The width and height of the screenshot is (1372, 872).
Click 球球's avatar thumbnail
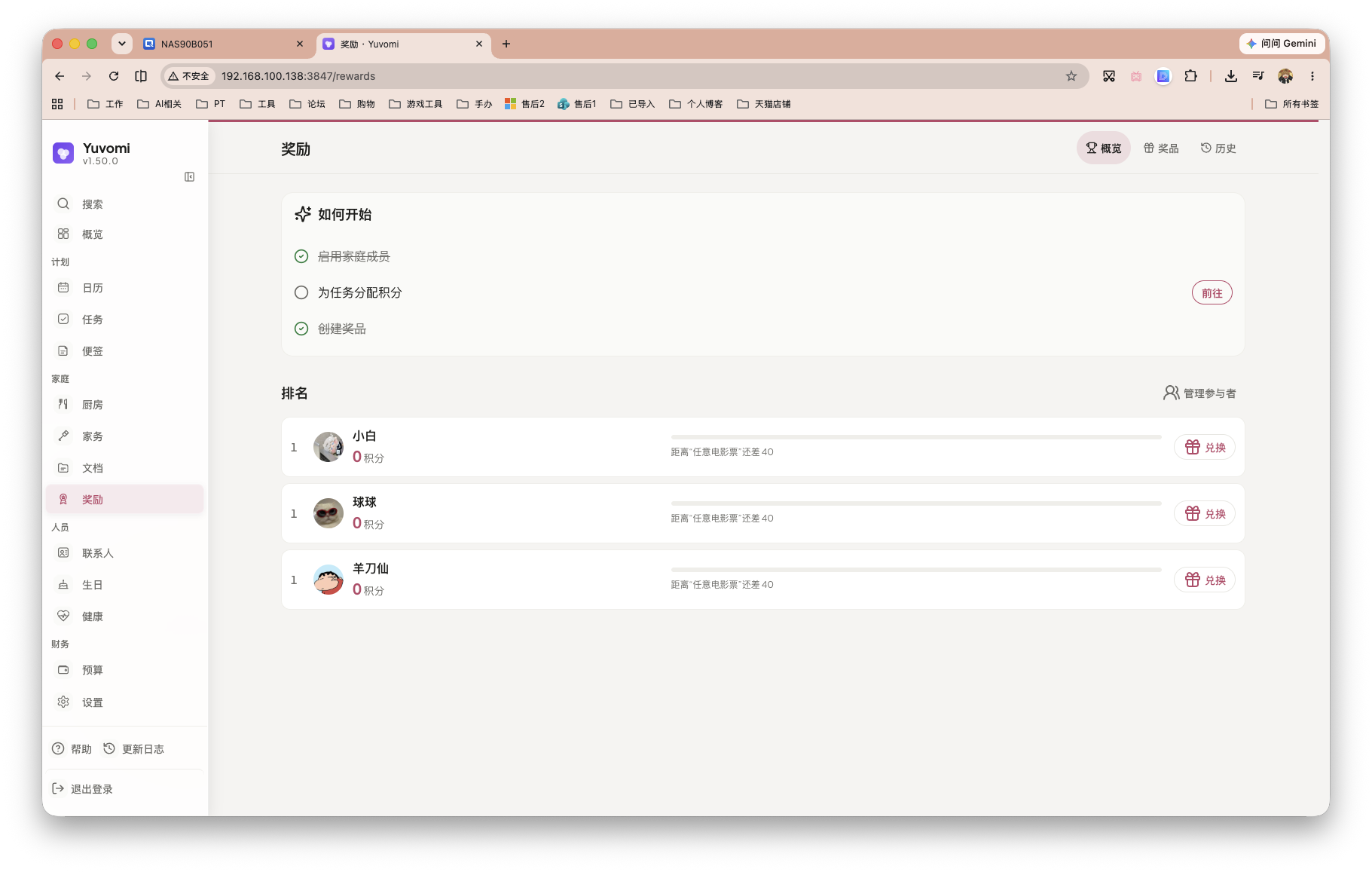[328, 513]
